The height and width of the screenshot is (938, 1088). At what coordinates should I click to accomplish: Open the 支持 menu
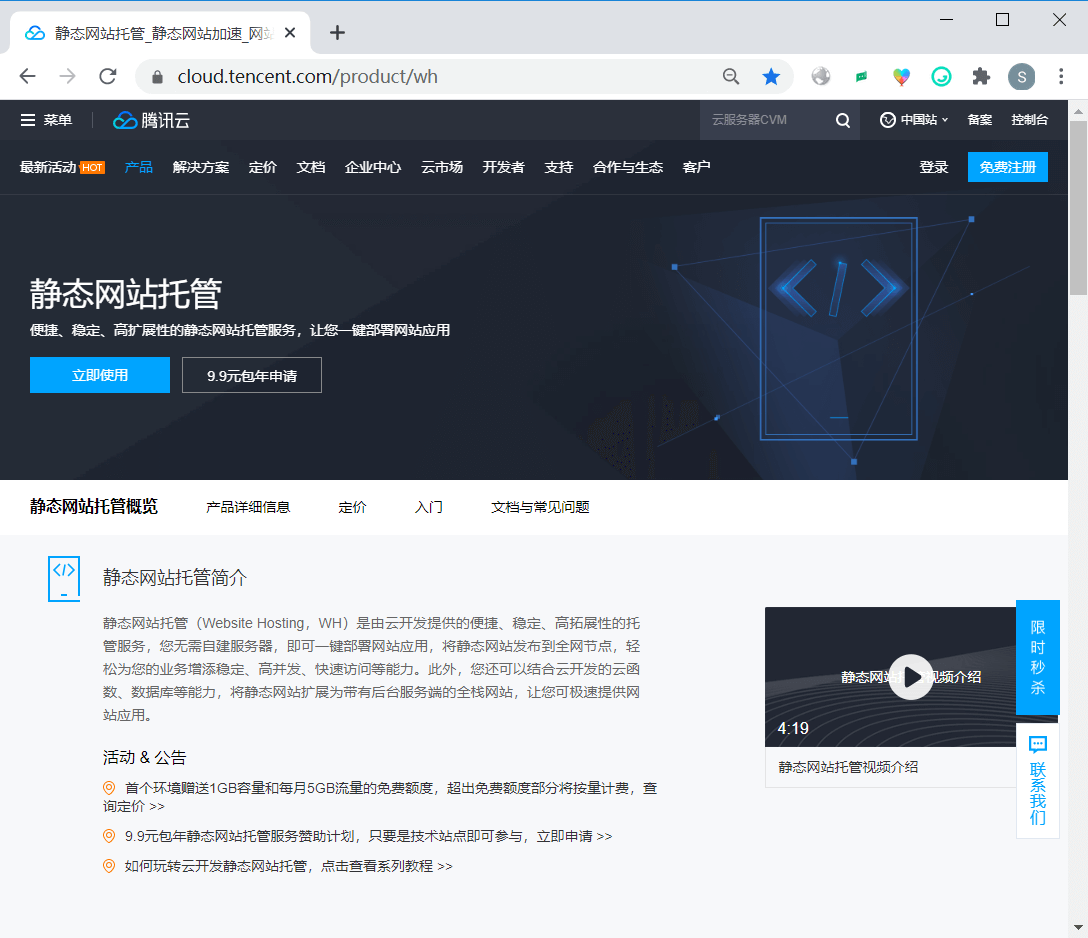[559, 167]
